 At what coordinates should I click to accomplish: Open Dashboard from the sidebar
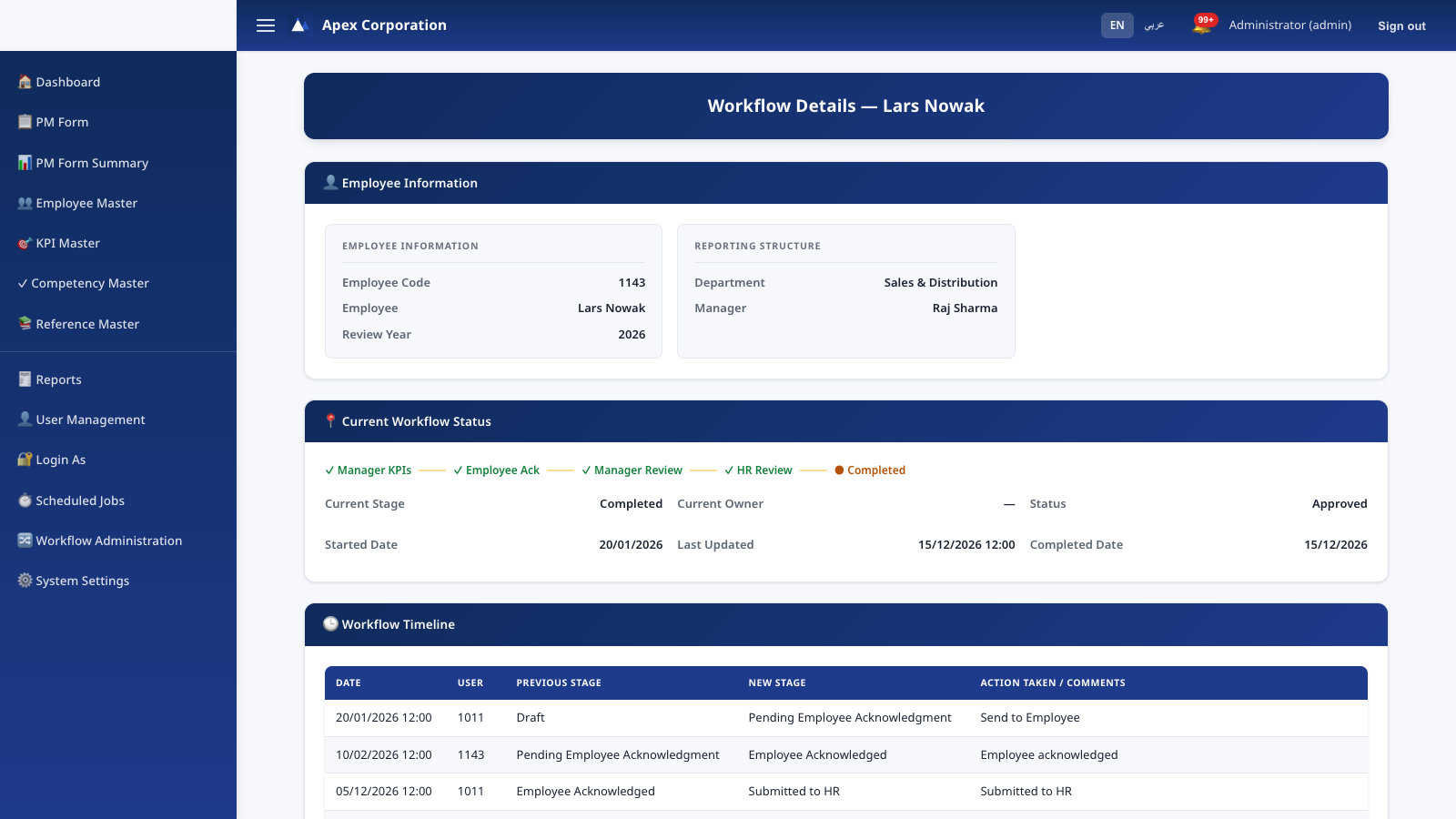(118, 82)
